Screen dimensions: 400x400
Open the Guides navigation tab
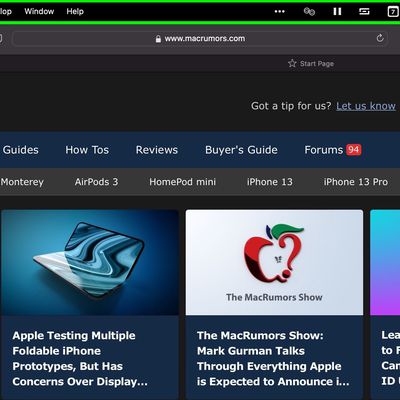(21, 150)
